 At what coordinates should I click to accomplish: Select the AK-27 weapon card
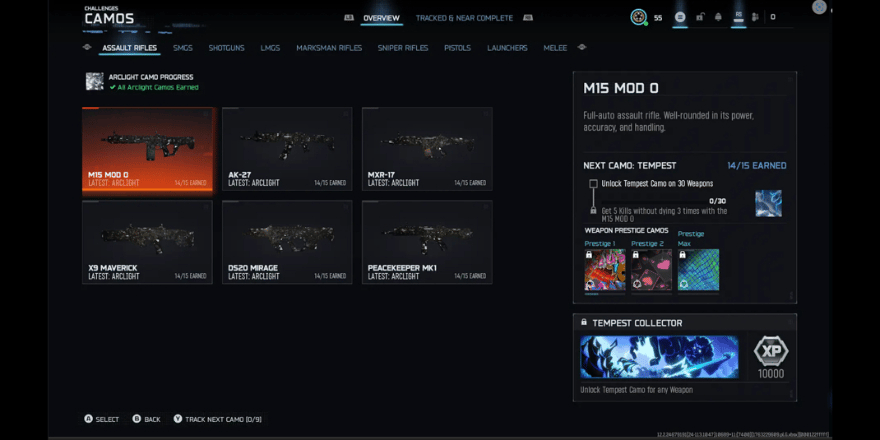[287, 149]
